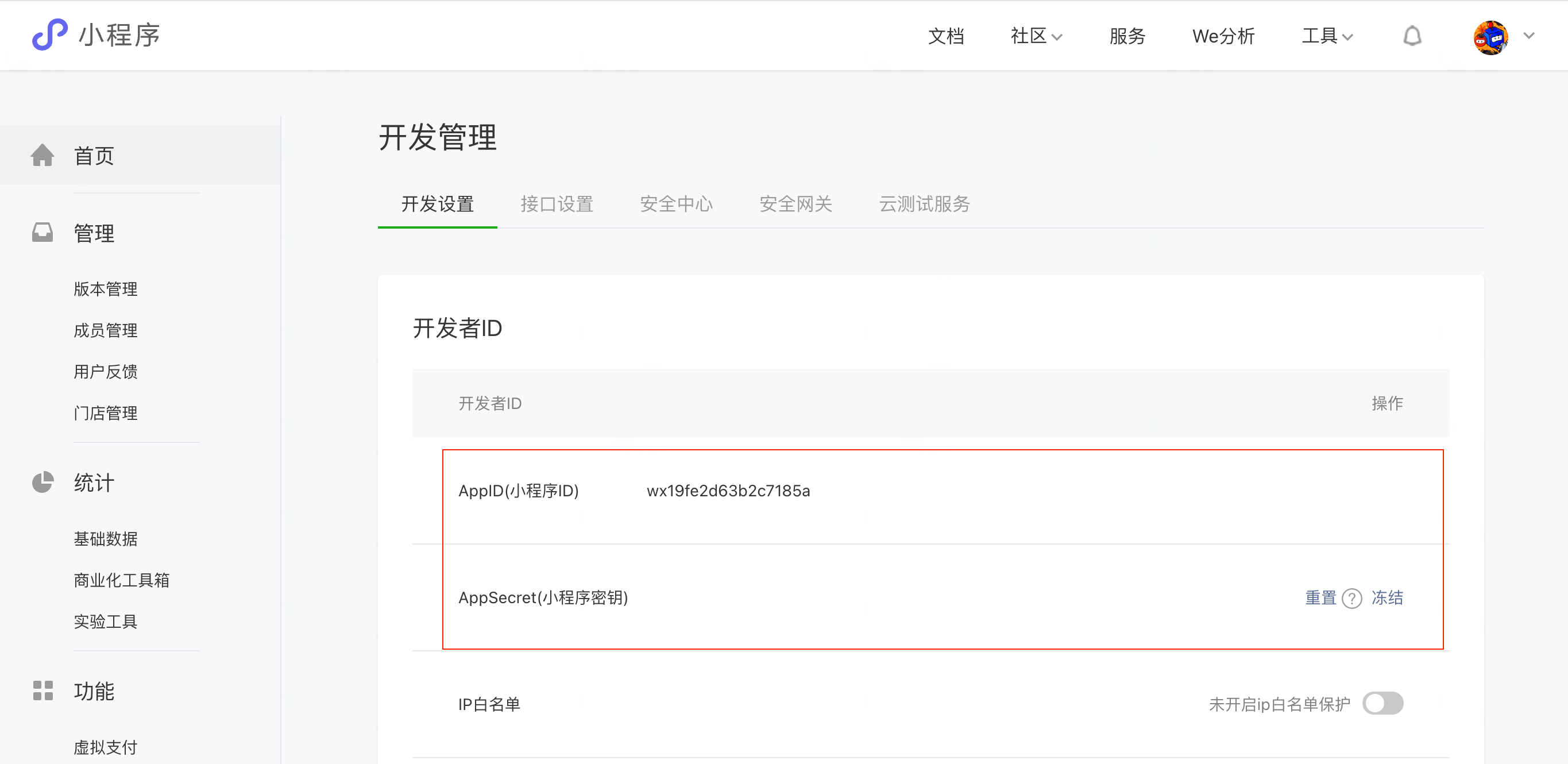Open 用户反馈 in sidebar

point(106,371)
